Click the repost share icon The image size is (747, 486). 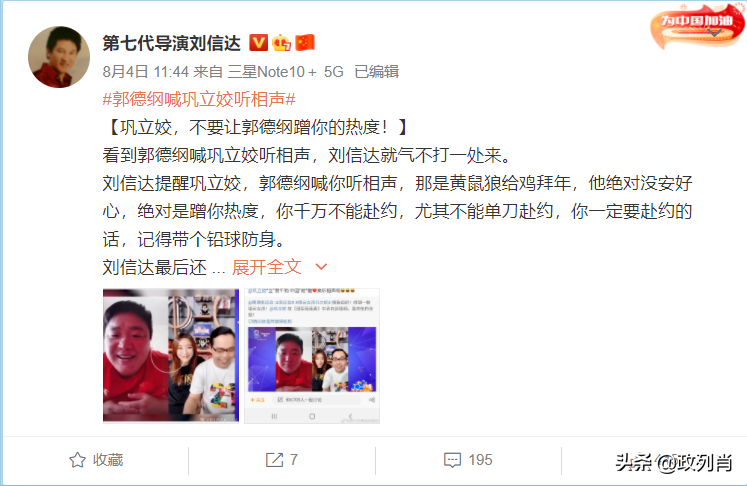(274, 460)
